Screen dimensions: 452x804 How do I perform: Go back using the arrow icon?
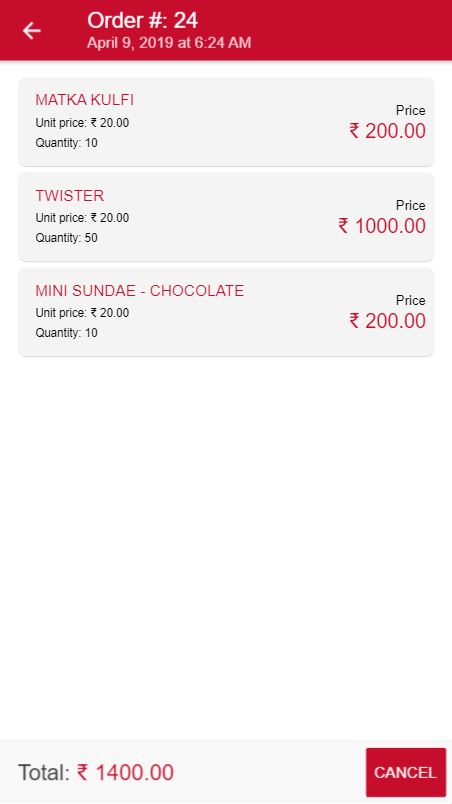click(31, 31)
